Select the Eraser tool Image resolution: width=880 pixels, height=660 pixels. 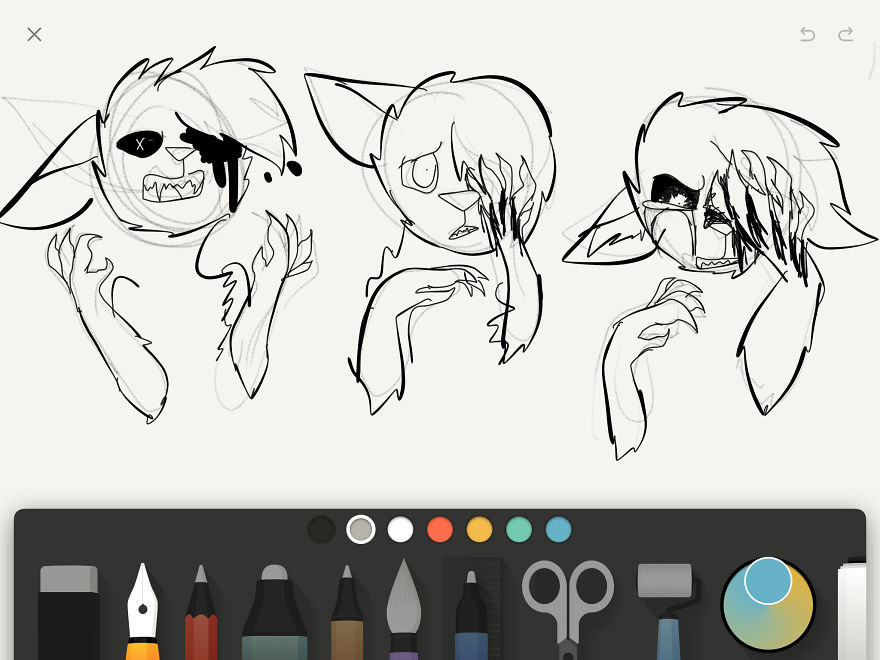click(69, 610)
